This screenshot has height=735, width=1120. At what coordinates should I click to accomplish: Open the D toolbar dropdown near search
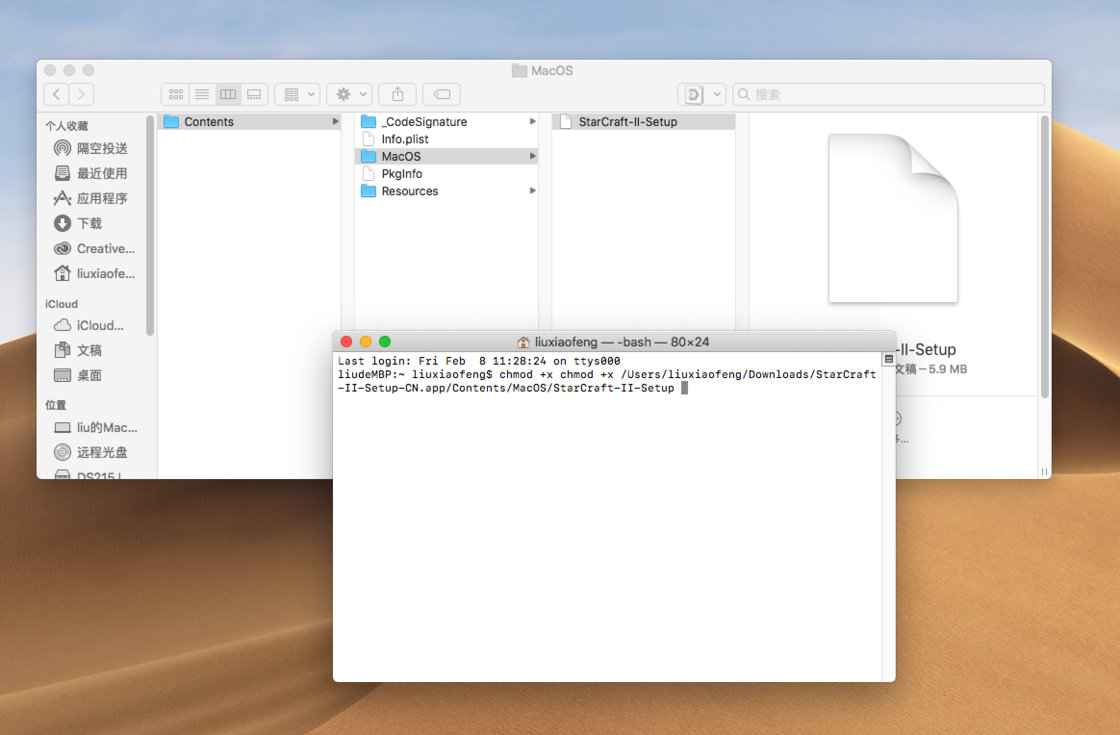pos(701,94)
